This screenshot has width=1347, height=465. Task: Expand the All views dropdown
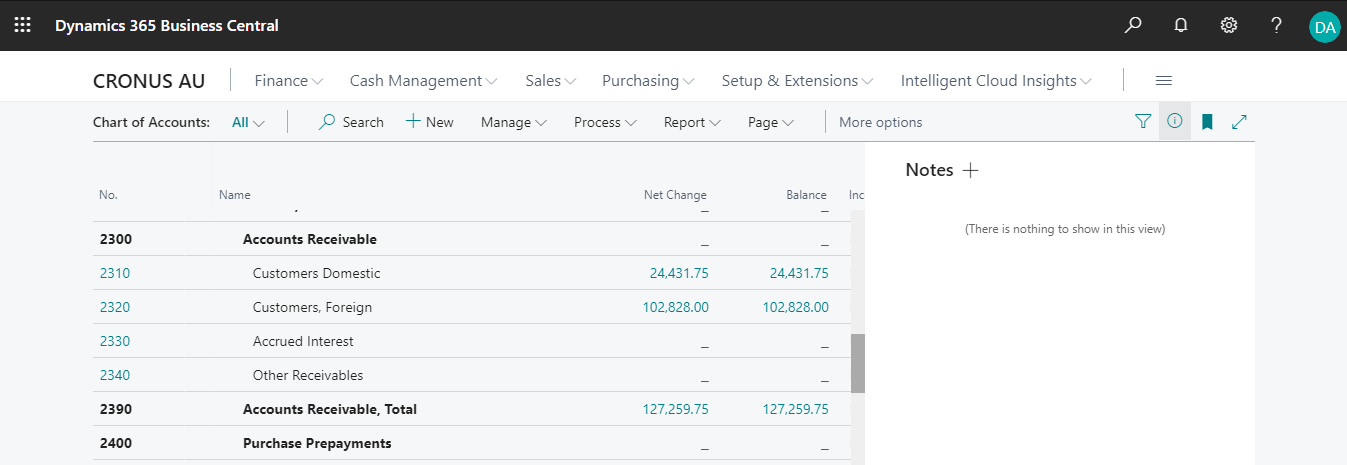coord(248,122)
